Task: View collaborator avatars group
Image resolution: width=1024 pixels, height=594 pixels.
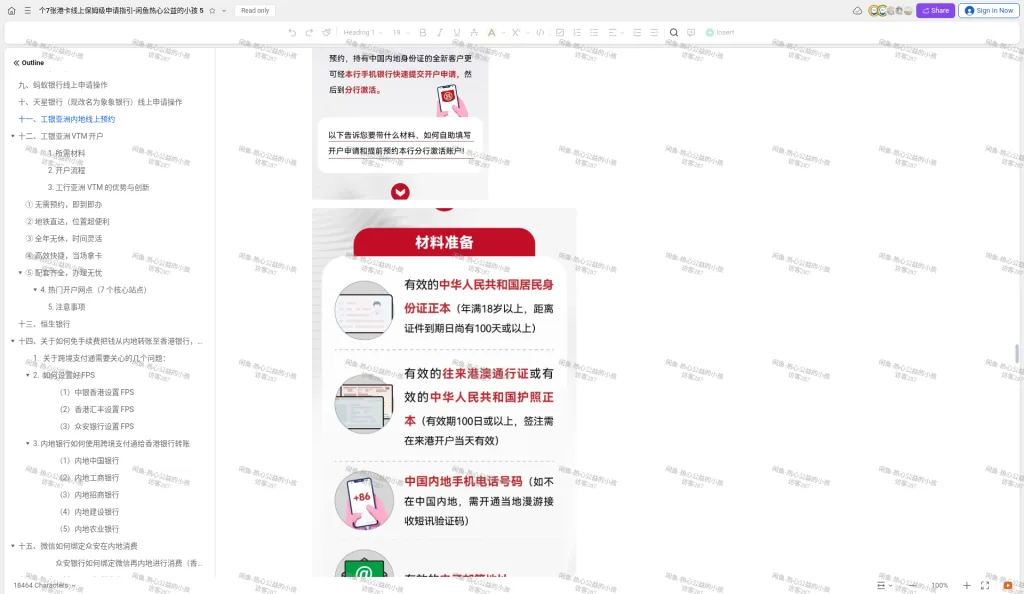Action: [890, 10]
